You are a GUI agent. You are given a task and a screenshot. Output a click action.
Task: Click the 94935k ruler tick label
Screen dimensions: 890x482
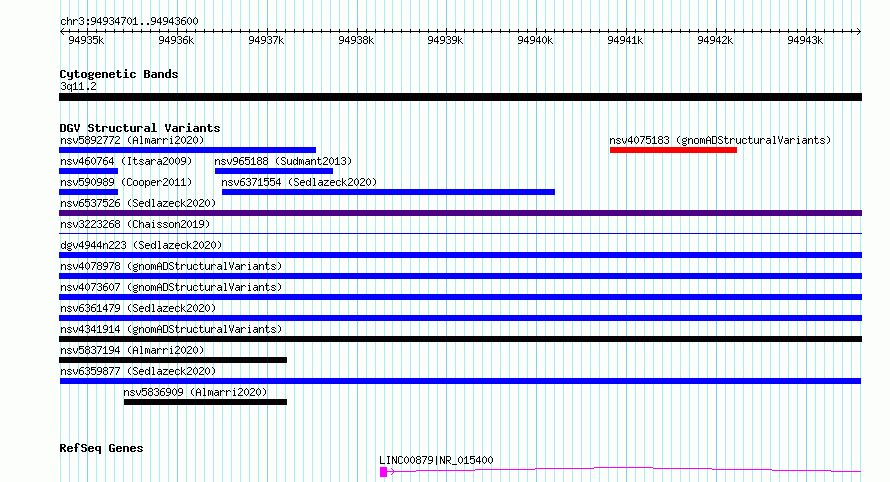(86, 40)
